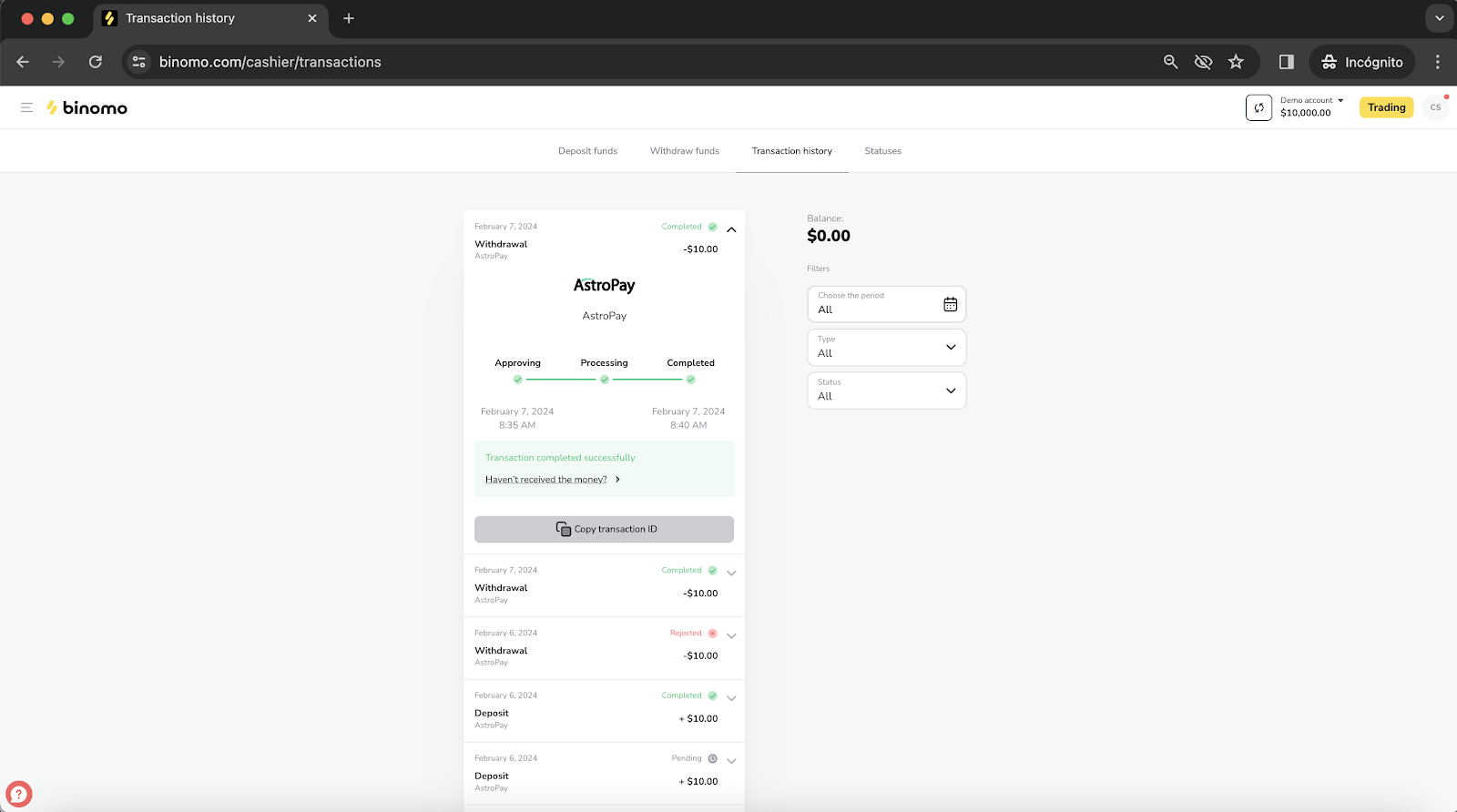This screenshot has height=812, width=1457.
Task: Open the CS profile avatar
Action: [1435, 107]
